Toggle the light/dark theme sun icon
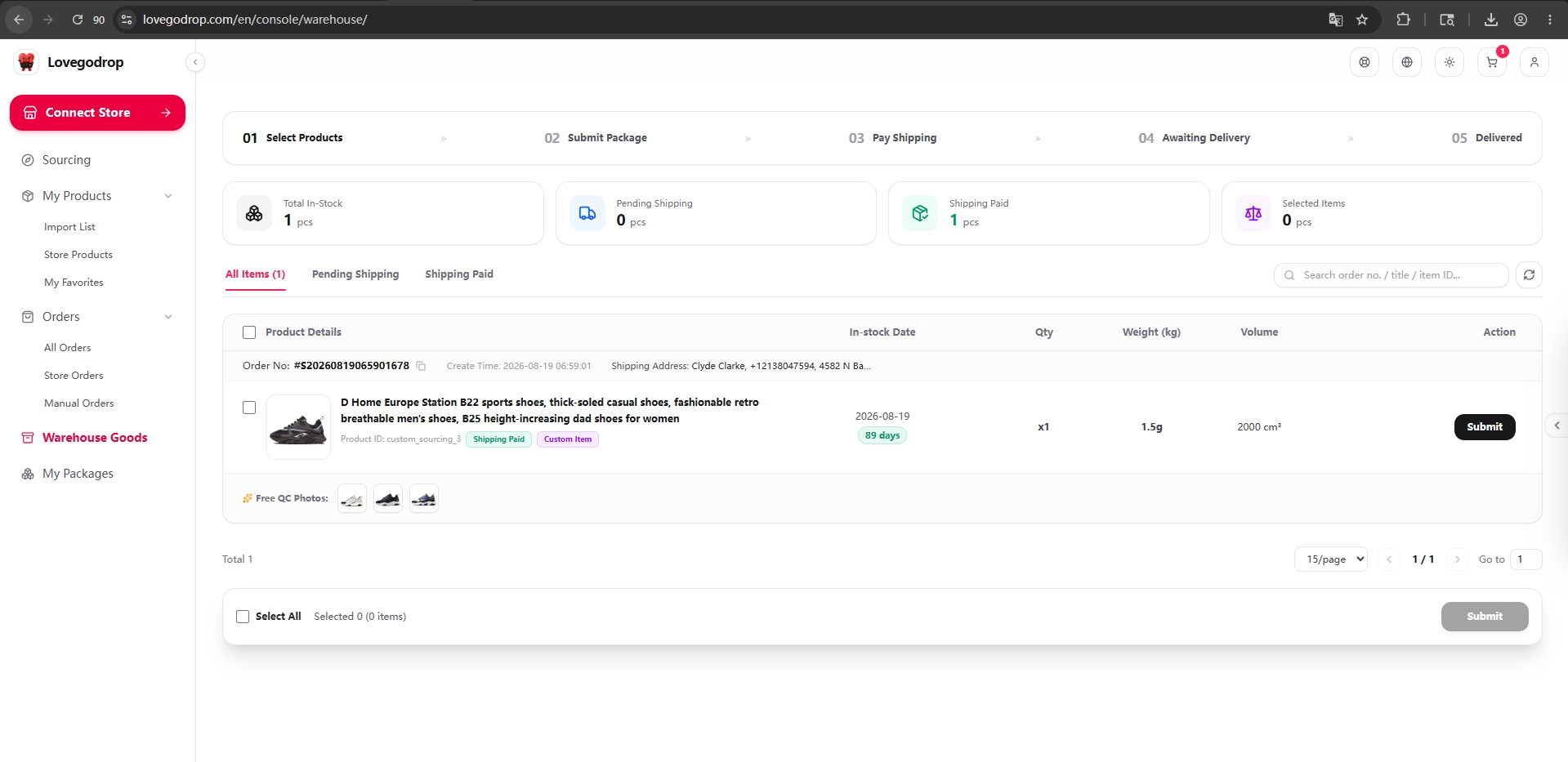Viewport: 1568px width, 762px height. [x=1450, y=62]
